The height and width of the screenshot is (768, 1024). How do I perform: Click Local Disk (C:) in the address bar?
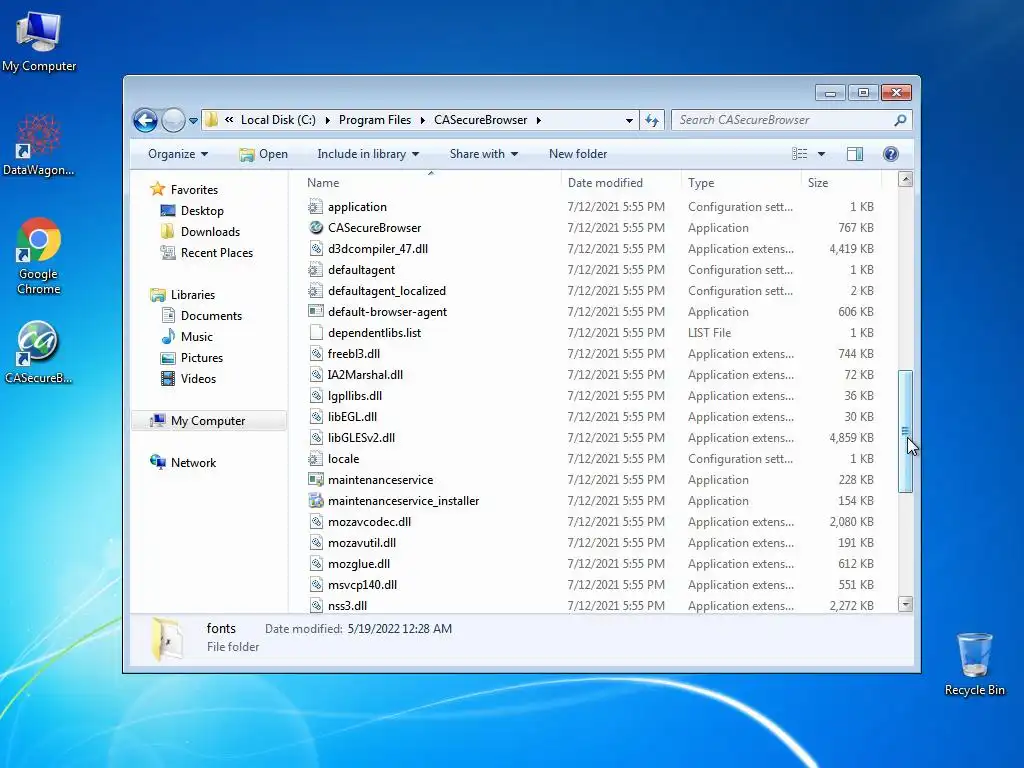[278, 120]
